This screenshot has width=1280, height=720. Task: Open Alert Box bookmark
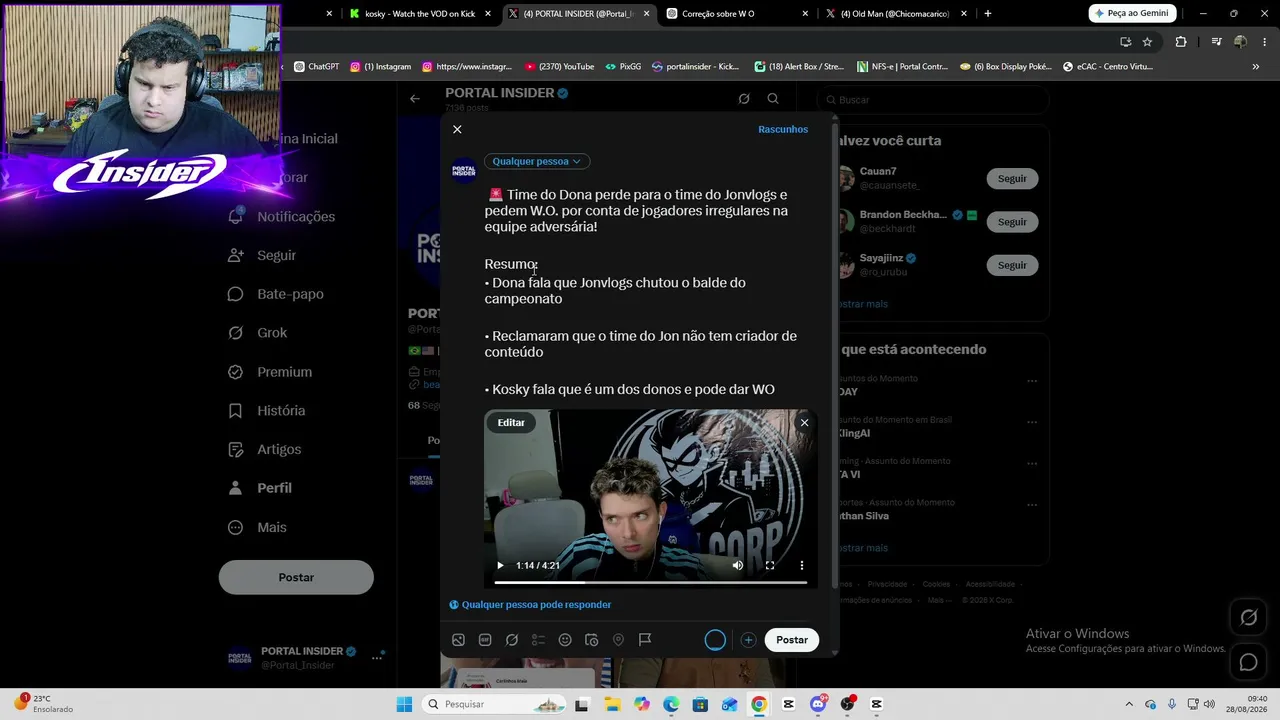click(799, 67)
